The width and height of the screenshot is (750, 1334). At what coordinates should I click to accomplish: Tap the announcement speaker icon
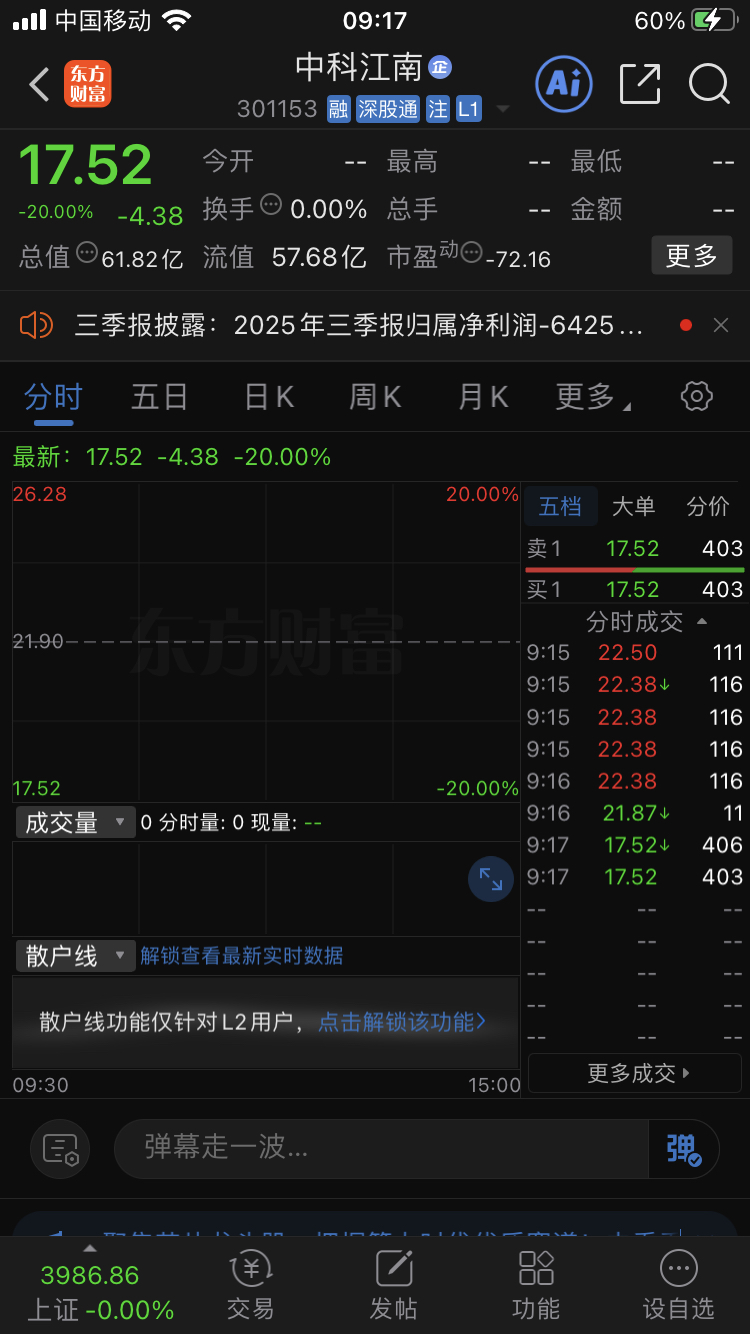click(36, 325)
